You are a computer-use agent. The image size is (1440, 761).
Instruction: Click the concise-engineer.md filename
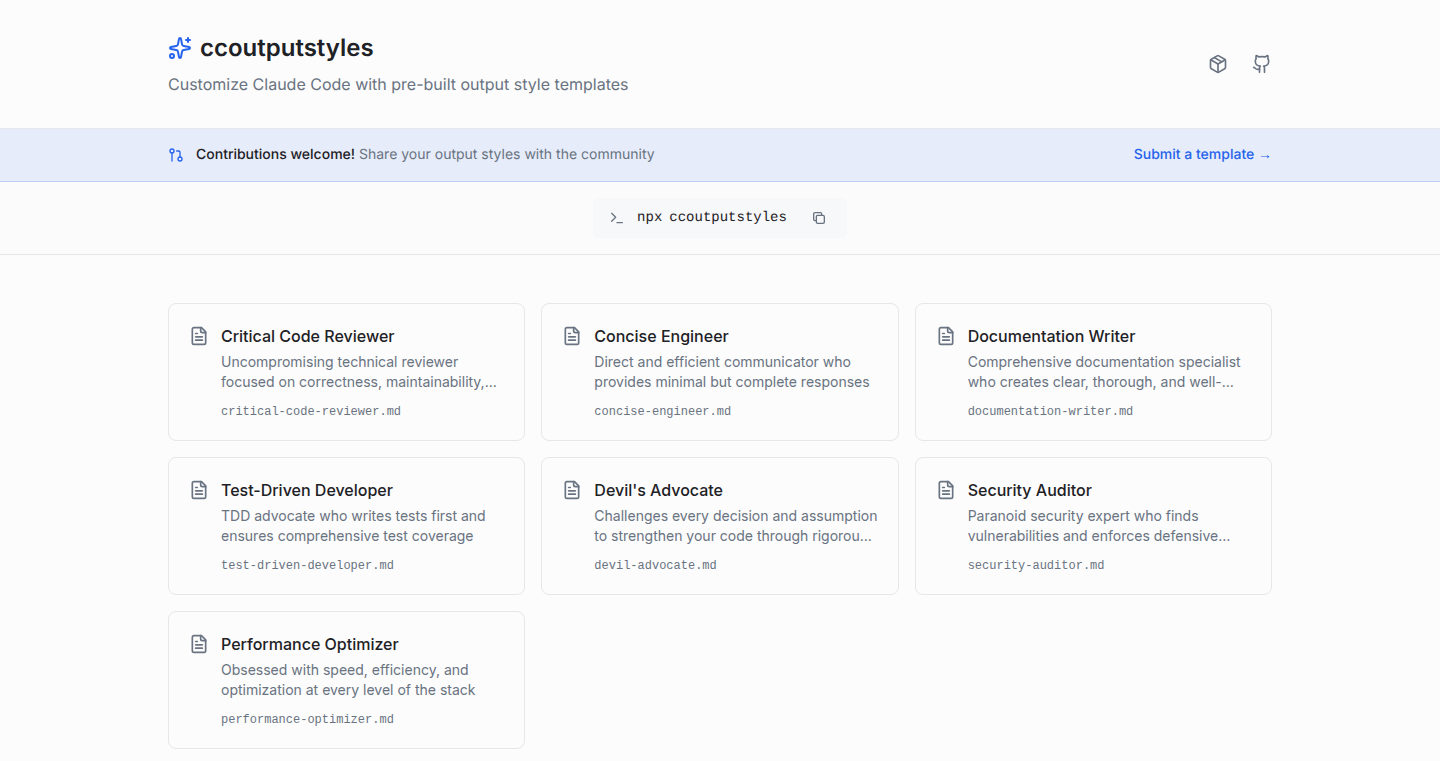pos(662,411)
